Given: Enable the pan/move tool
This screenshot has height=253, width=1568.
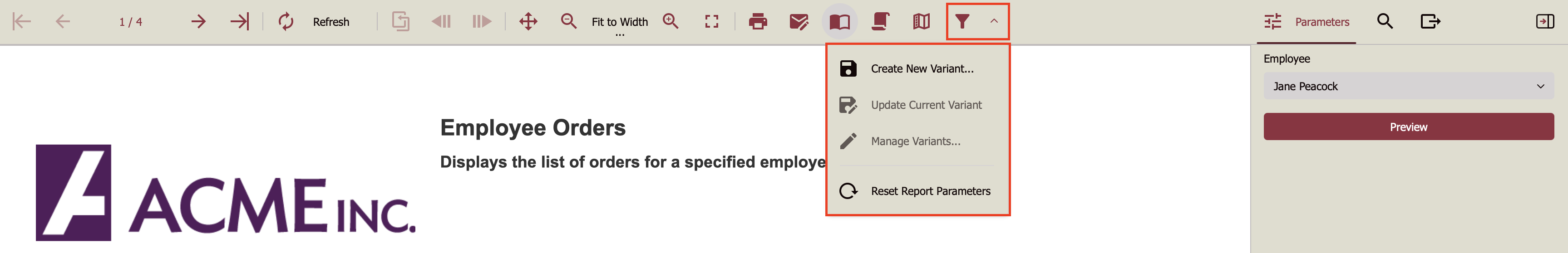Looking at the screenshot, I should pyautogui.click(x=528, y=22).
